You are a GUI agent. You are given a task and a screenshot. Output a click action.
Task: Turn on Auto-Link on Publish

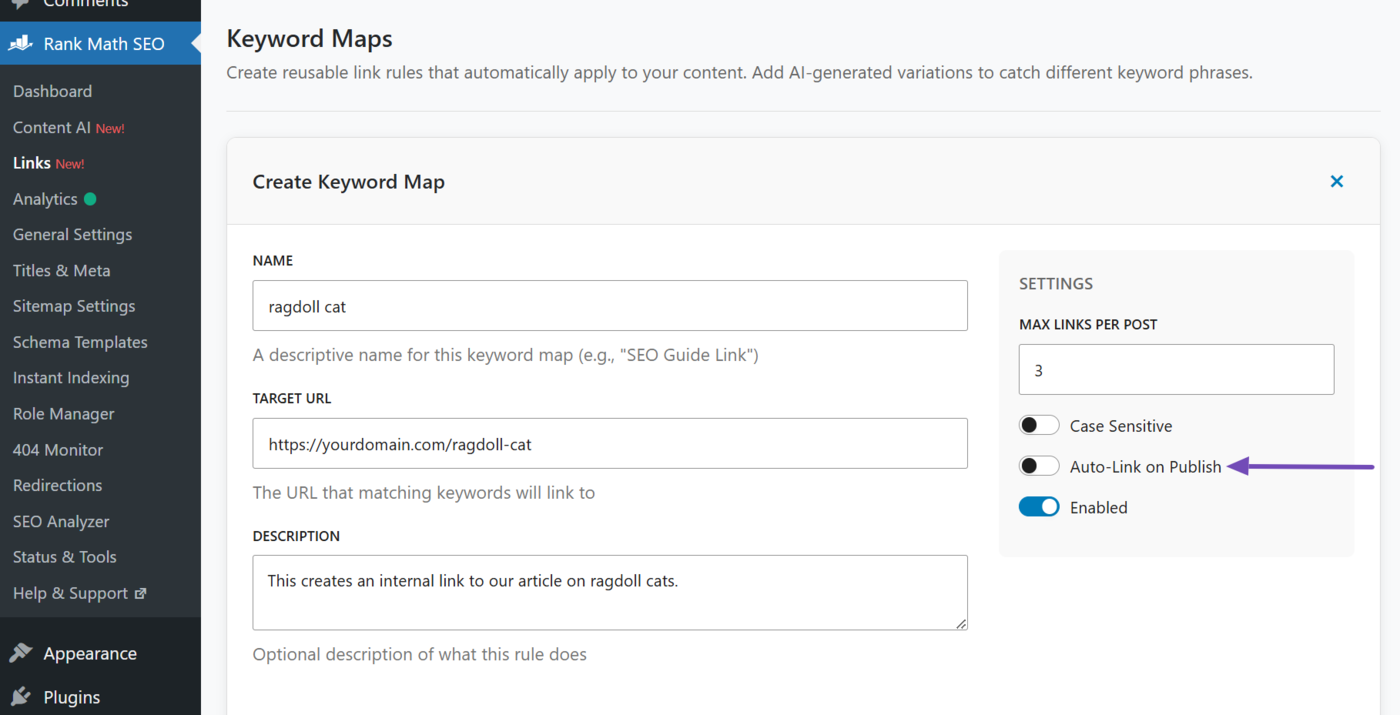click(x=1039, y=465)
